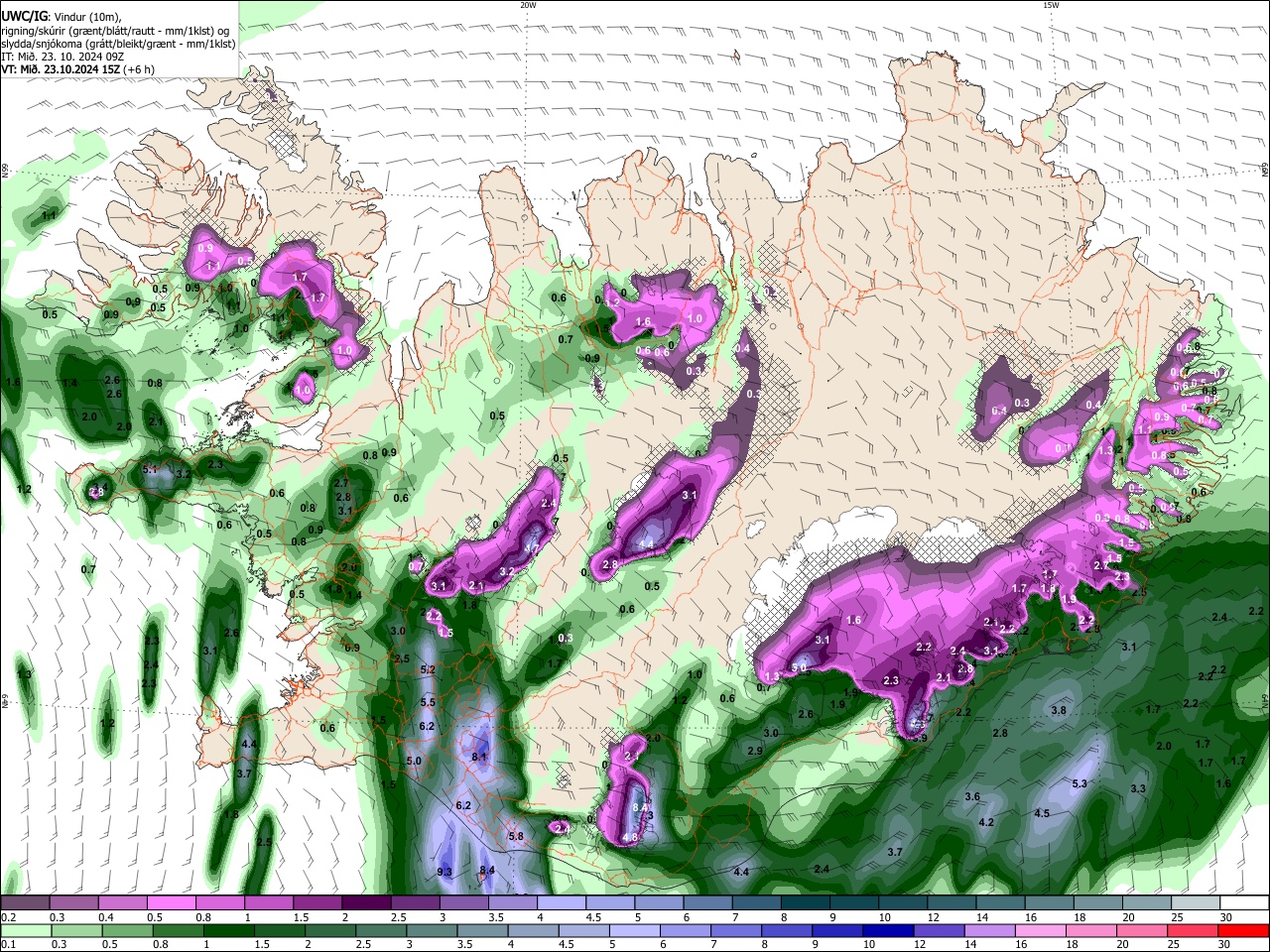Click the '15W' meridian label
1270x952 pixels.
point(1051,5)
